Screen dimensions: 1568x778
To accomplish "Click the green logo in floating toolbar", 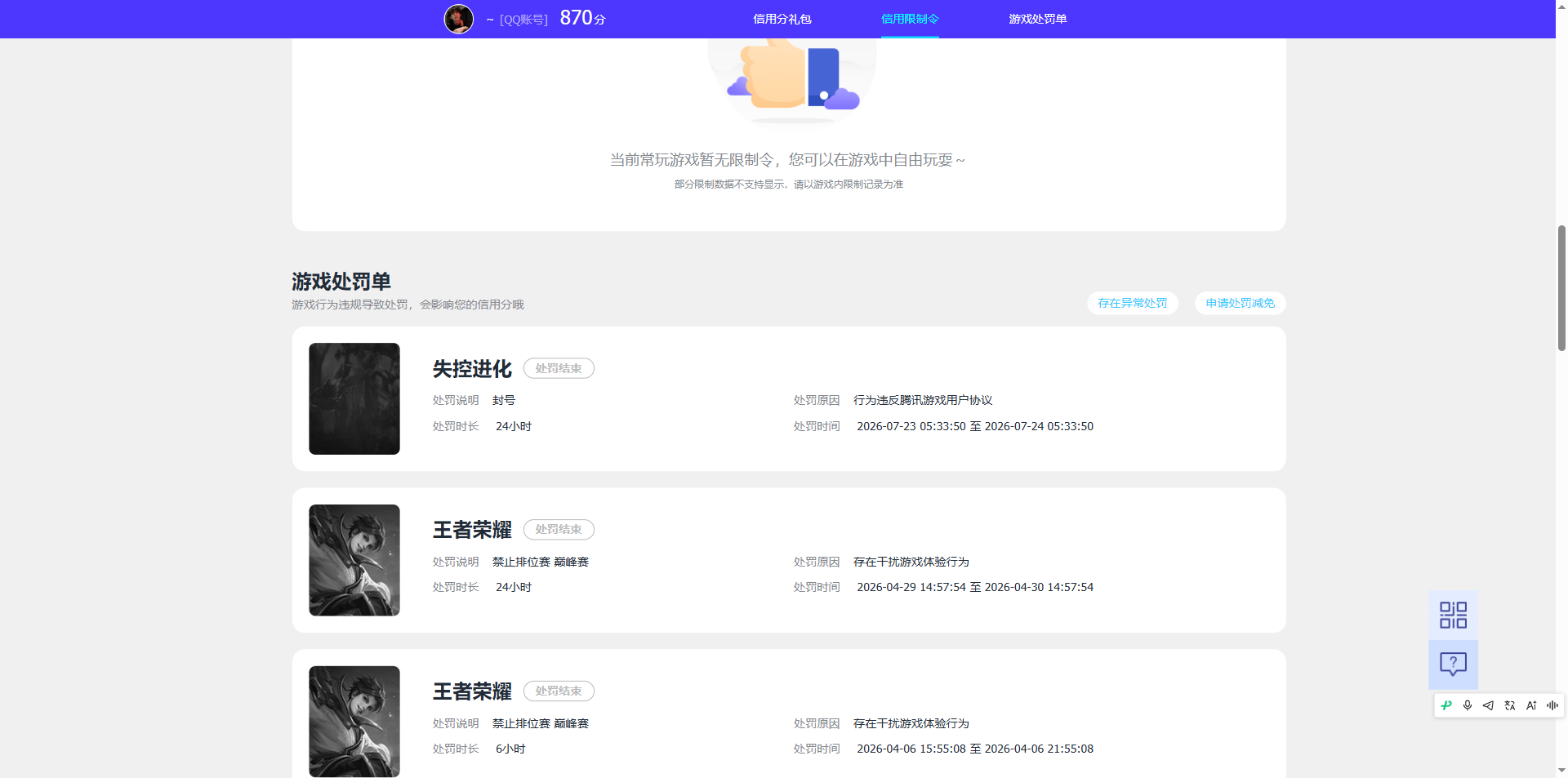I will (x=1446, y=705).
